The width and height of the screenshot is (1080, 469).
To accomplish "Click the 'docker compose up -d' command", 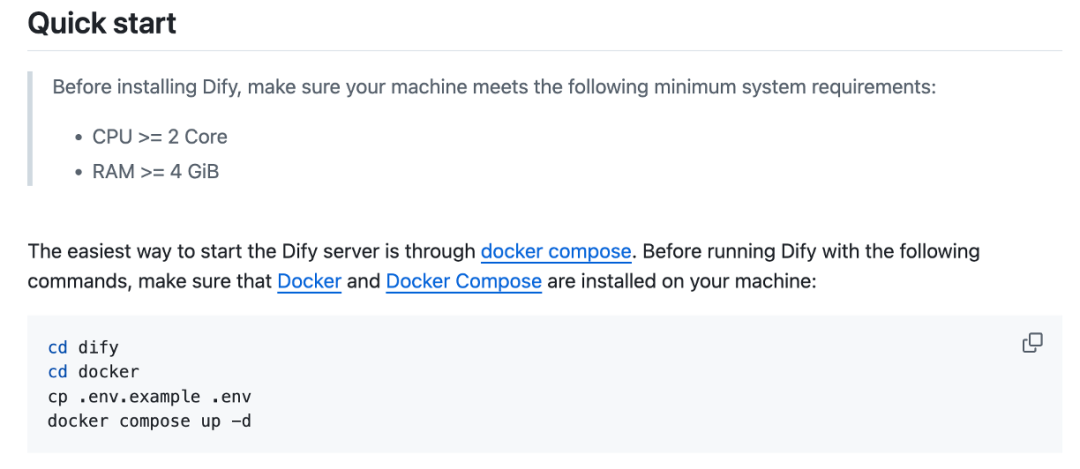I will point(149,421).
